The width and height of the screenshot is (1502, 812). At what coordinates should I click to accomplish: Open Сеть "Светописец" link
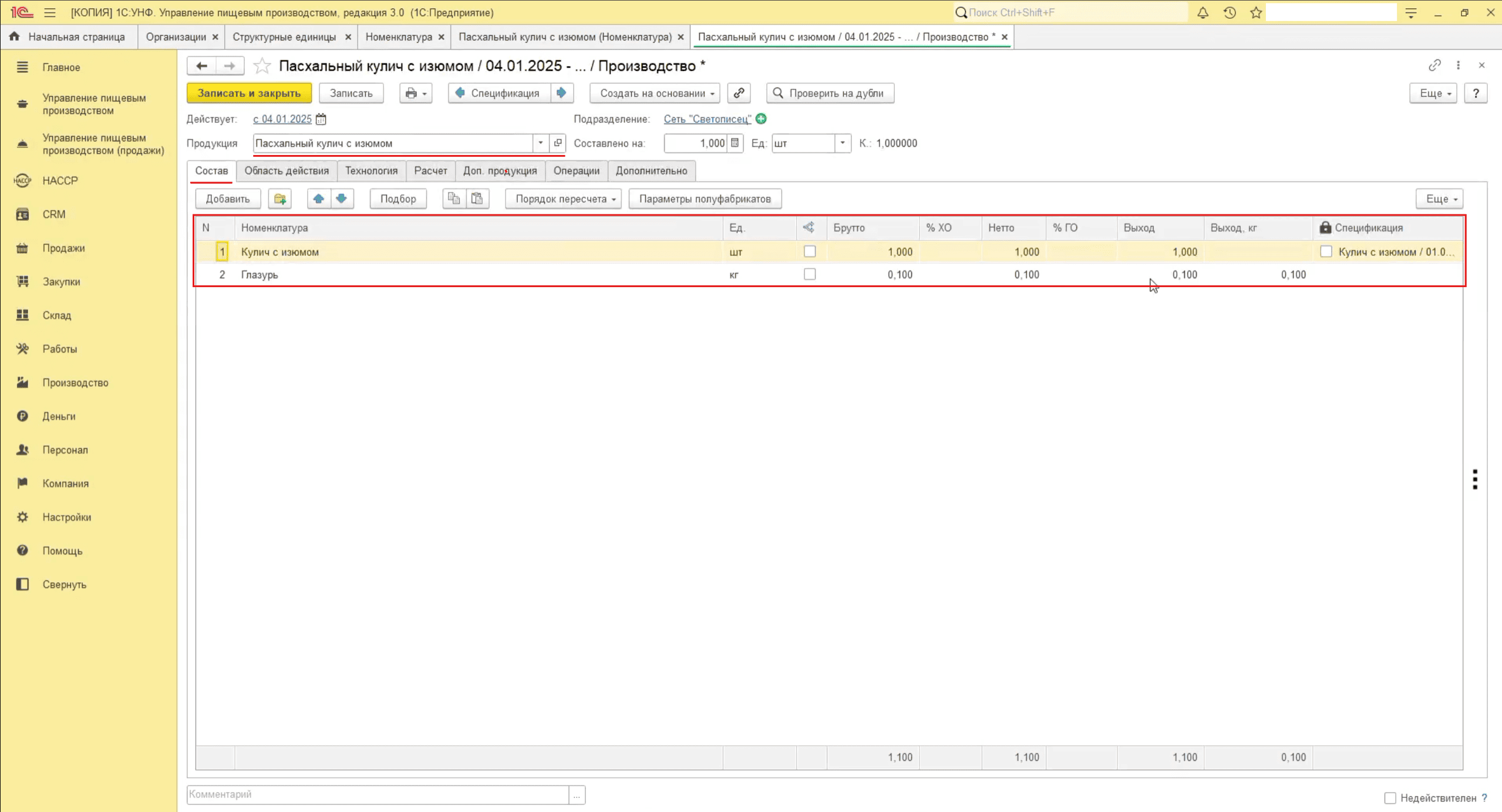[708, 119]
